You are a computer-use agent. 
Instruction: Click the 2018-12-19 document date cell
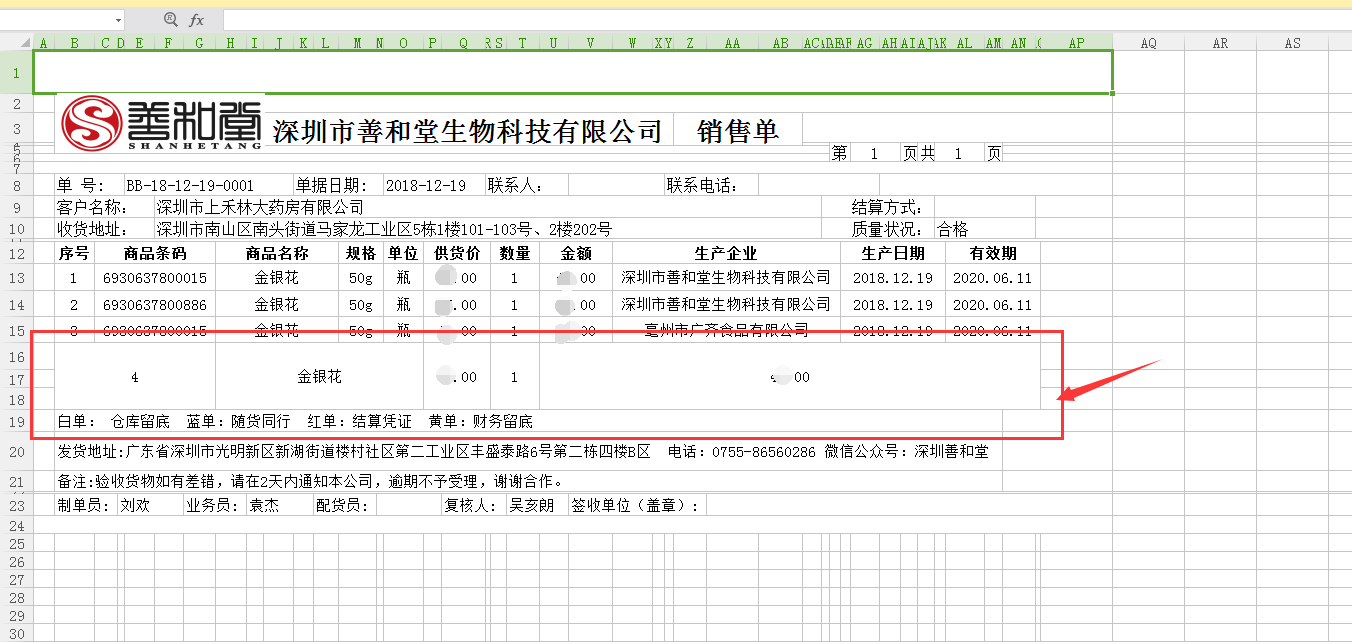426,186
